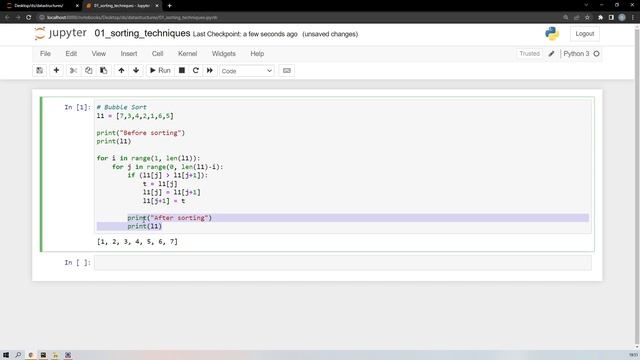Image resolution: width=640 pixels, height=360 pixels.
Task: Open a new browser tab
Action: [x=169, y=6]
